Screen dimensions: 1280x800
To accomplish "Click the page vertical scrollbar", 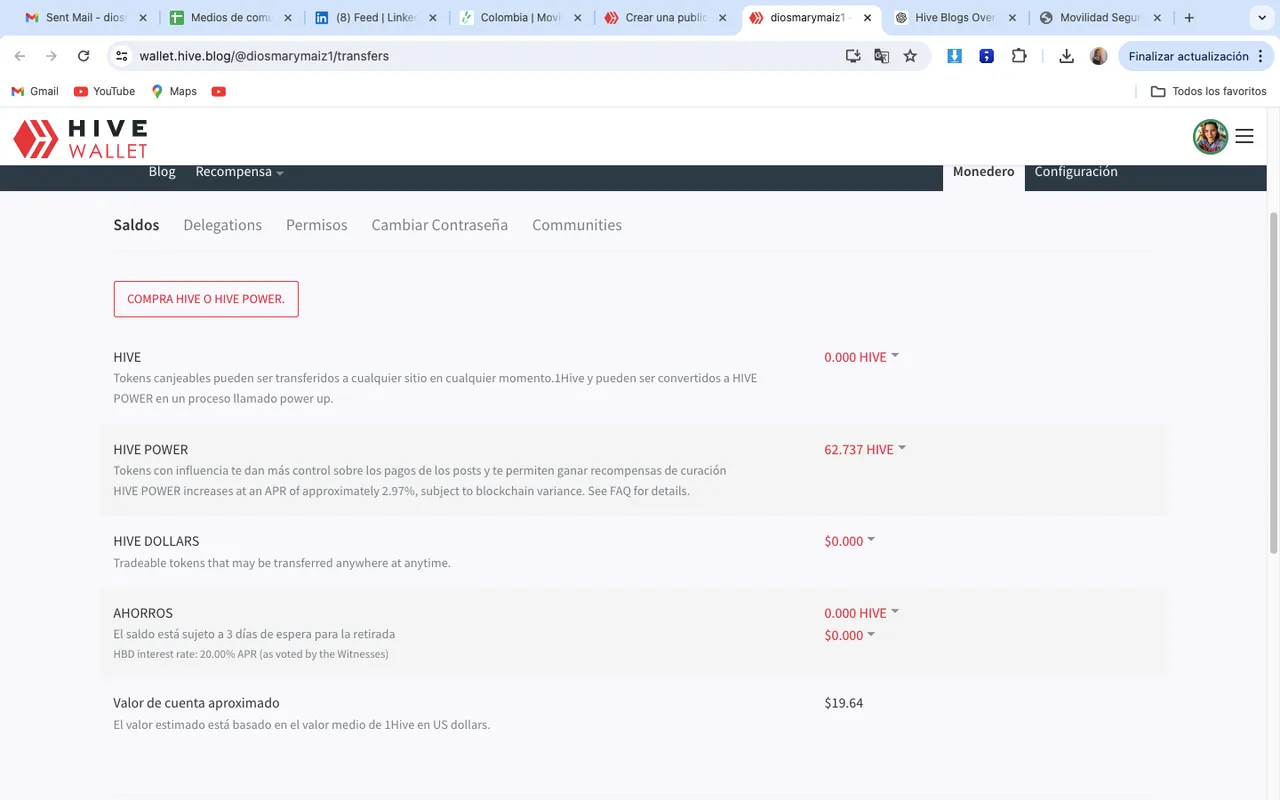I will [x=1273, y=383].
